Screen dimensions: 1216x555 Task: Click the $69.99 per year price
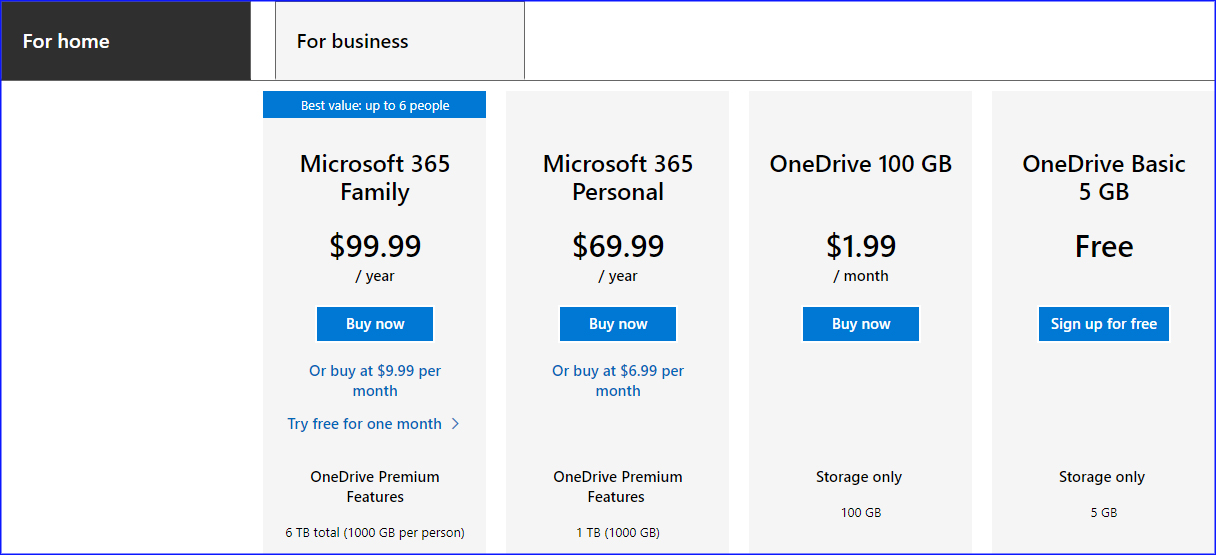tap(618, 256)
